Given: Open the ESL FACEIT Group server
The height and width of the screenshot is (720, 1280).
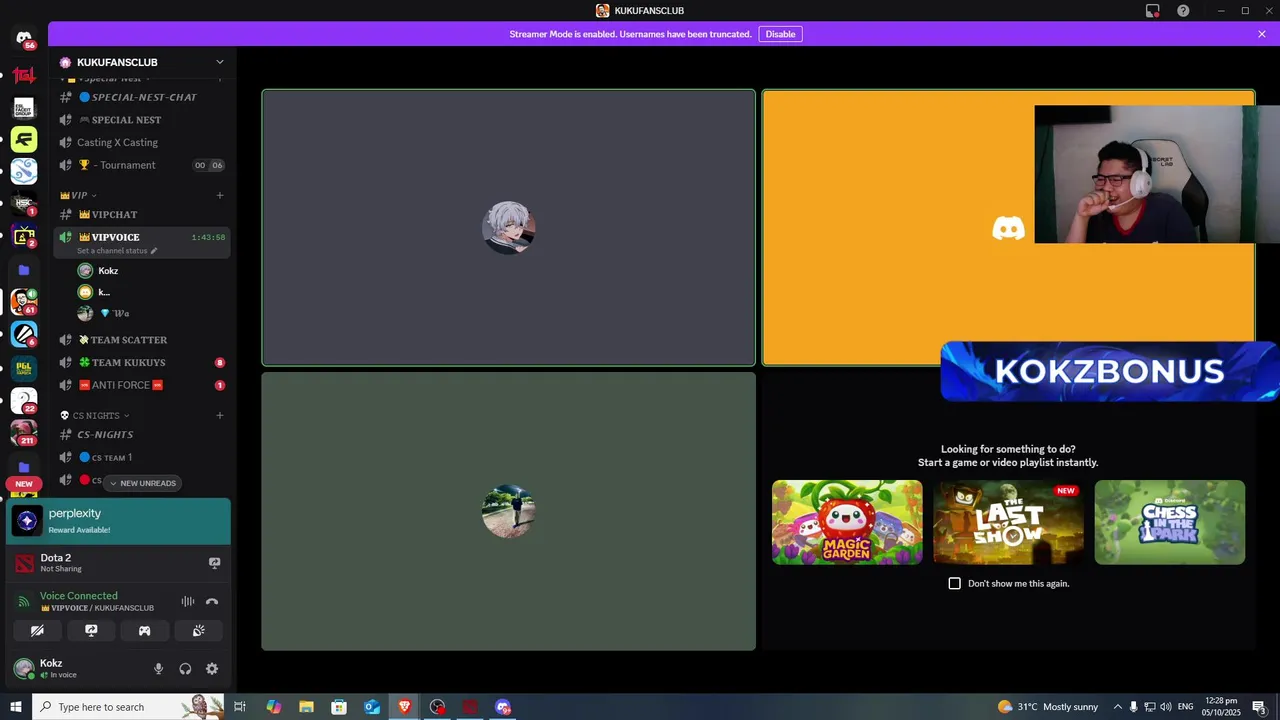Looking at the screenshot, I should point(24,107).
